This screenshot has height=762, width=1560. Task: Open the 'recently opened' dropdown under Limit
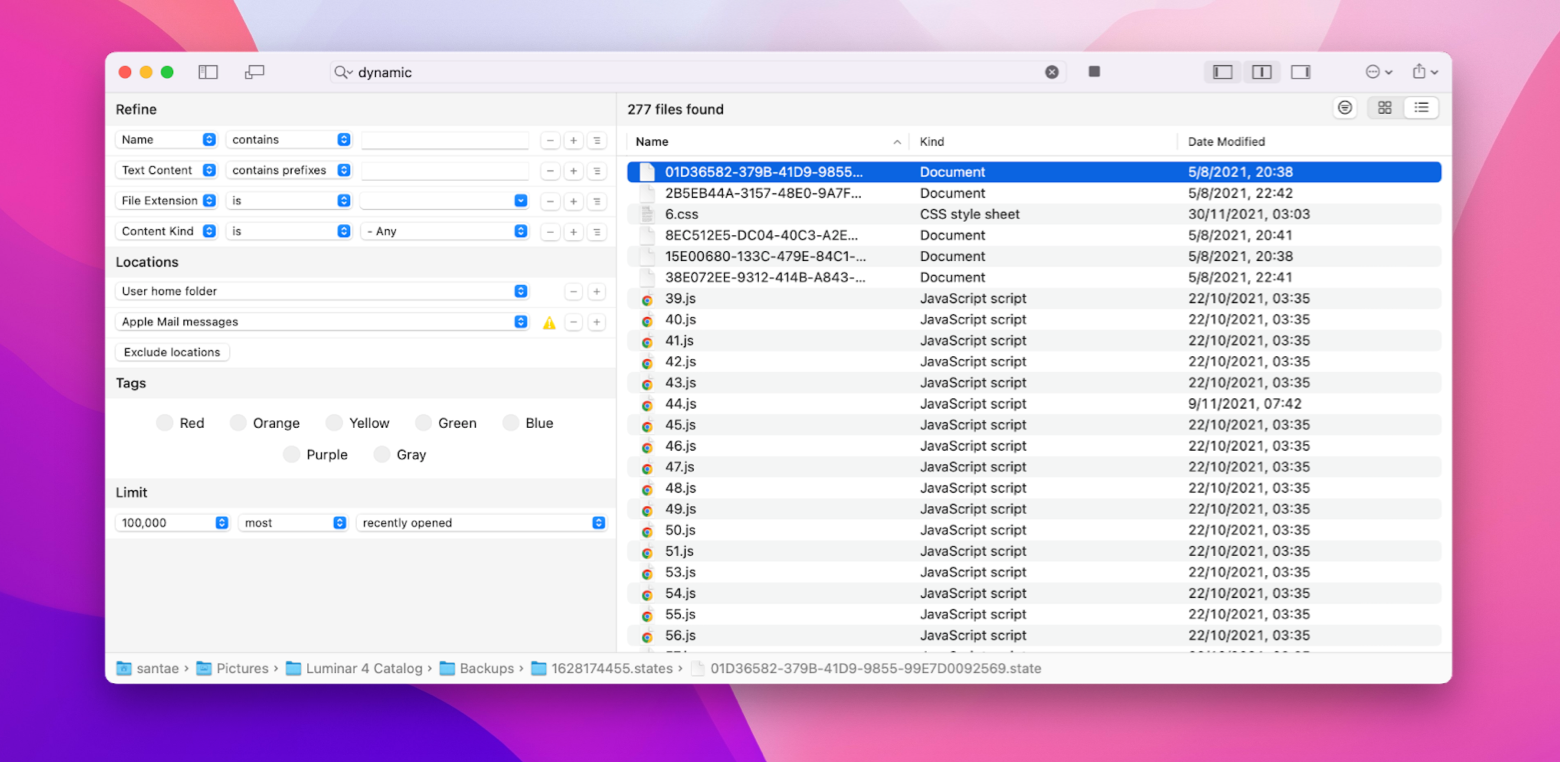[x=481, y=522]
